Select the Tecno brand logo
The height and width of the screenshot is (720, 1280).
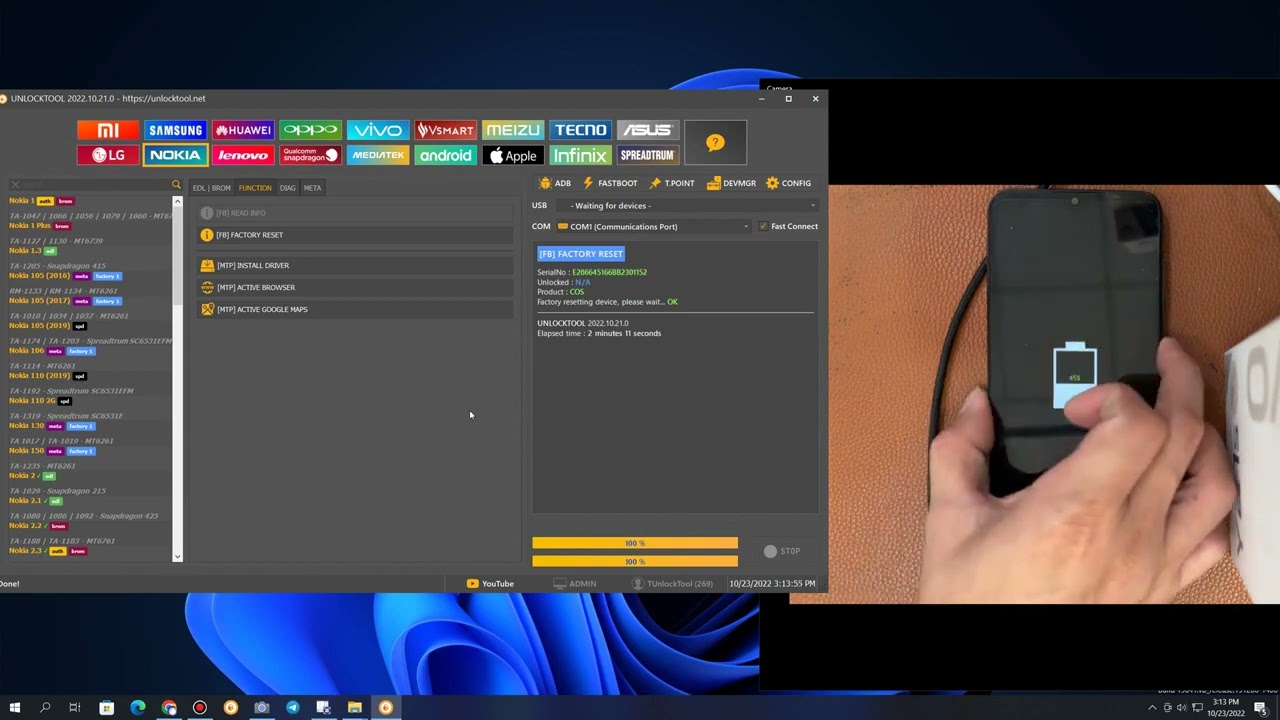click(580, 130)
